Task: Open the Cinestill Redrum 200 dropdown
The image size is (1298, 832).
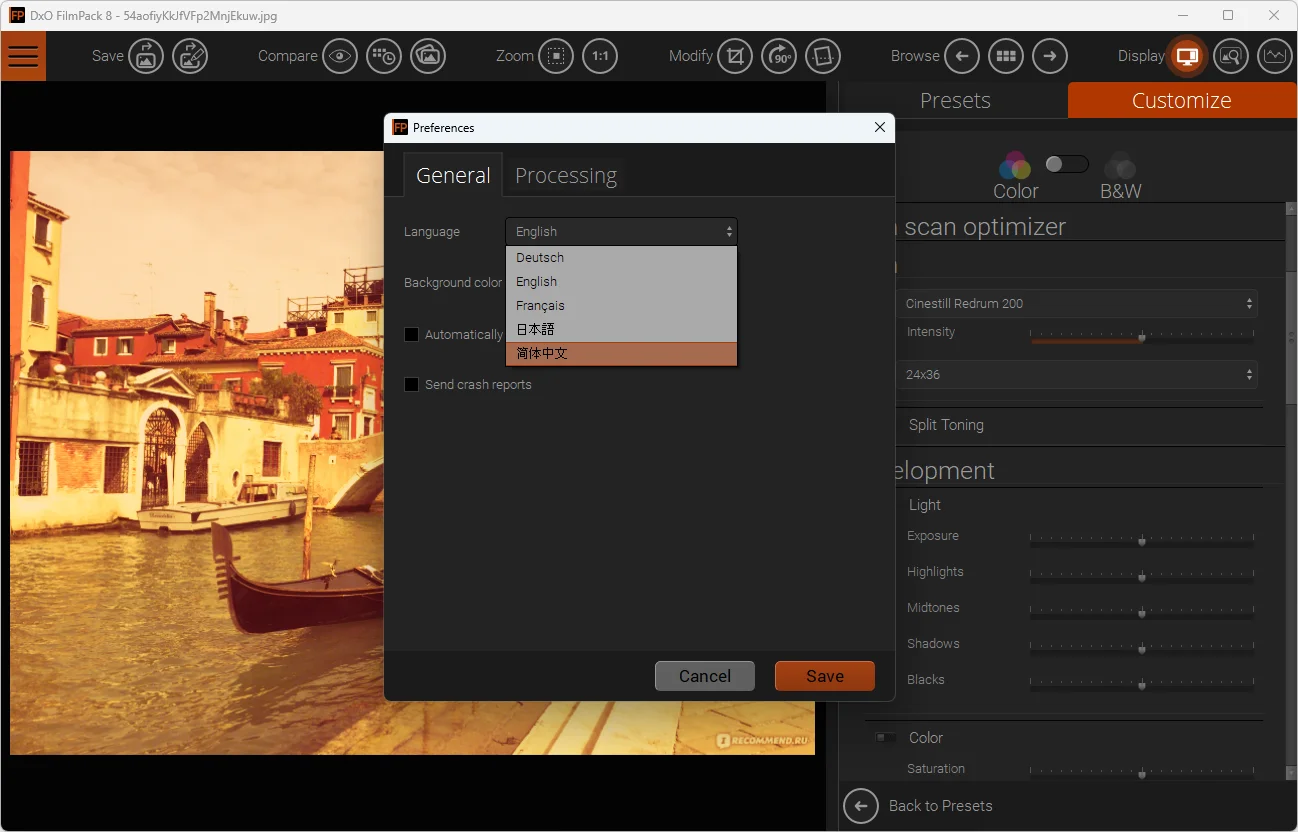Action: [x=1076, y=303]
